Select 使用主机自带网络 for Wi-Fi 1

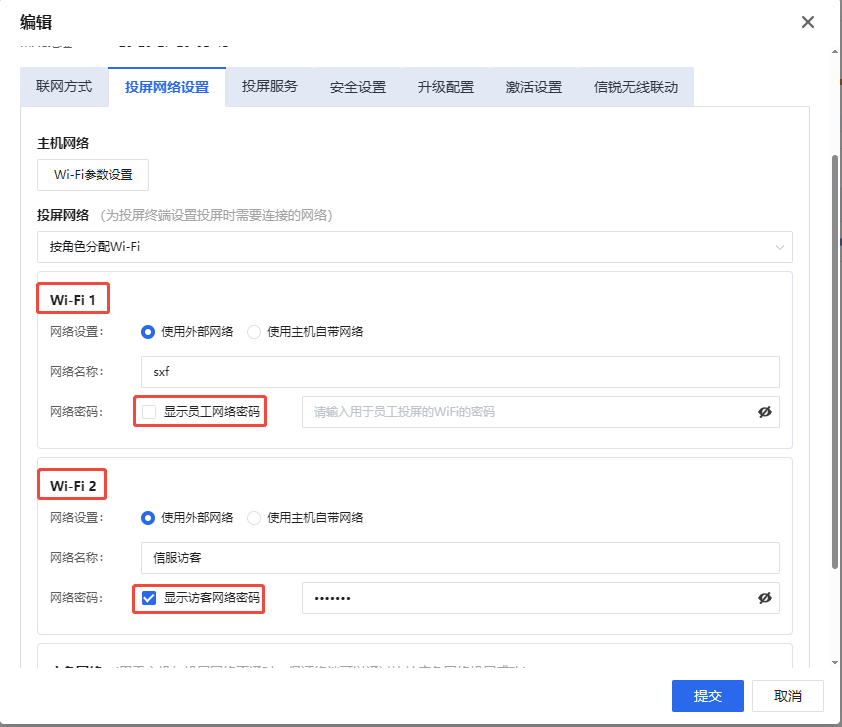click(254, 332)
